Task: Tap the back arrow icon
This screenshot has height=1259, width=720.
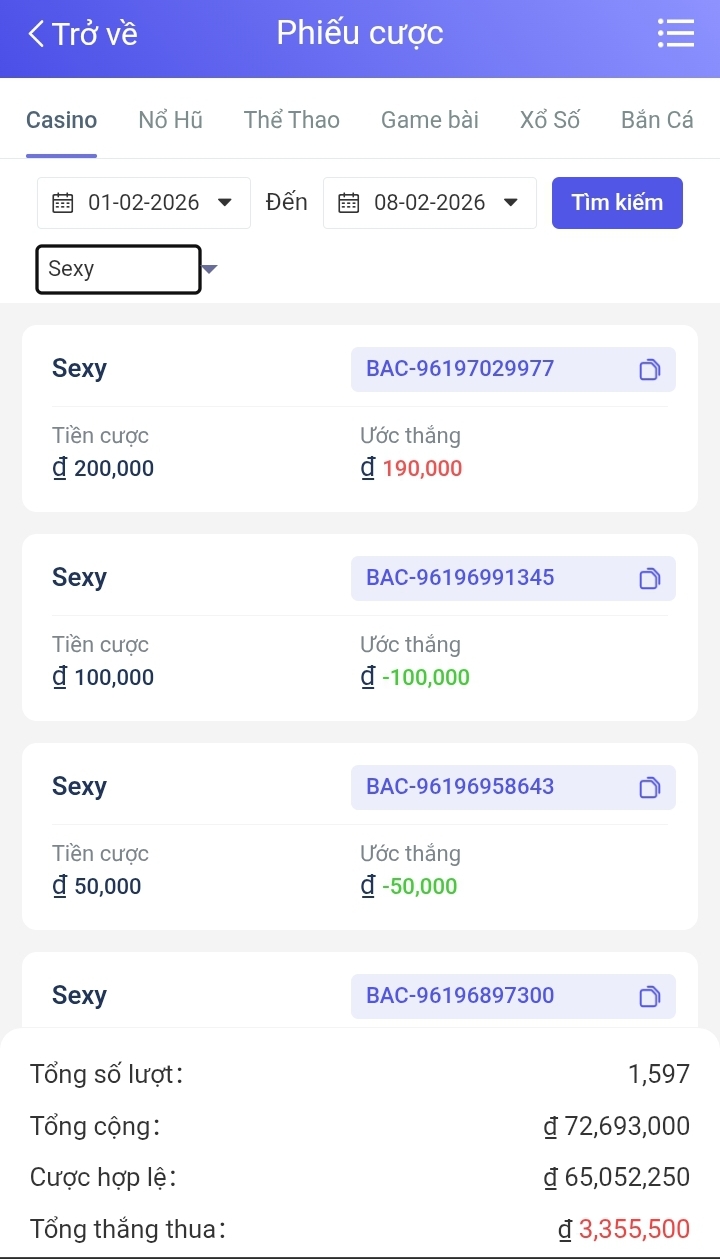Action: (x=36, y=34)
